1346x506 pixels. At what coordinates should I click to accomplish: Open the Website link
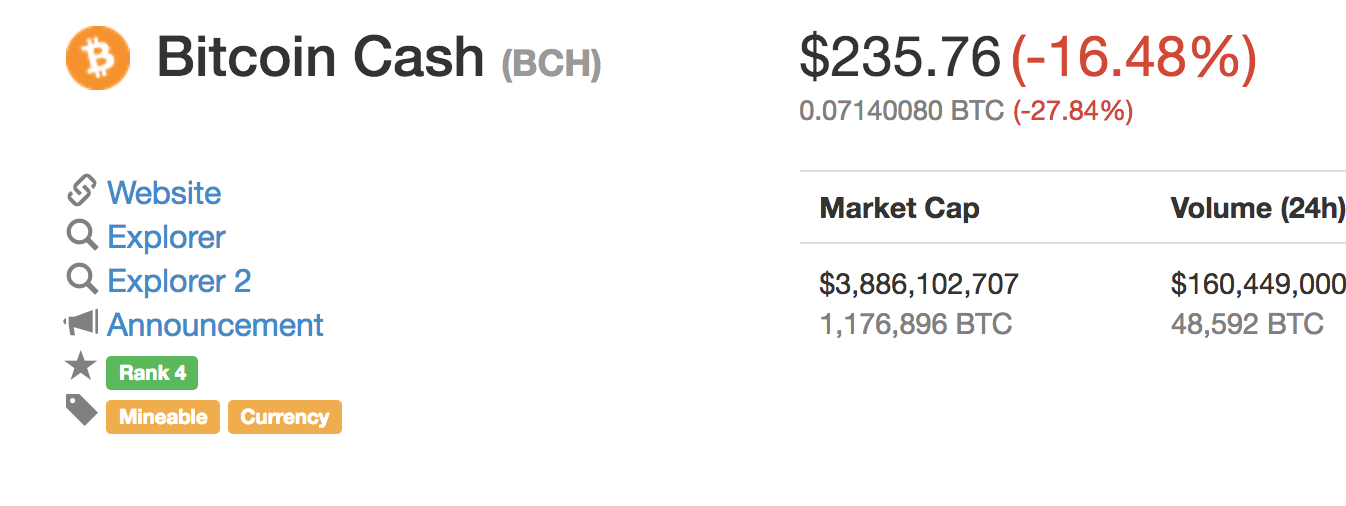pyautogui.click(x=164, y=192)
